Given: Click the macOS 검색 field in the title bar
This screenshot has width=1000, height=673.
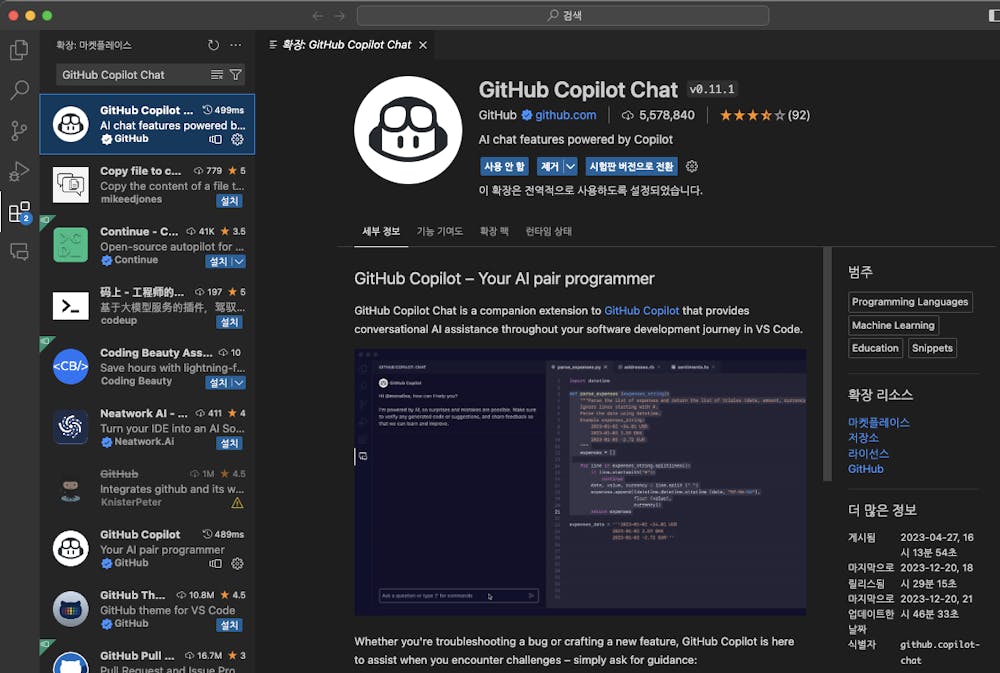Looking at the screenshot, I should point(566,14).
